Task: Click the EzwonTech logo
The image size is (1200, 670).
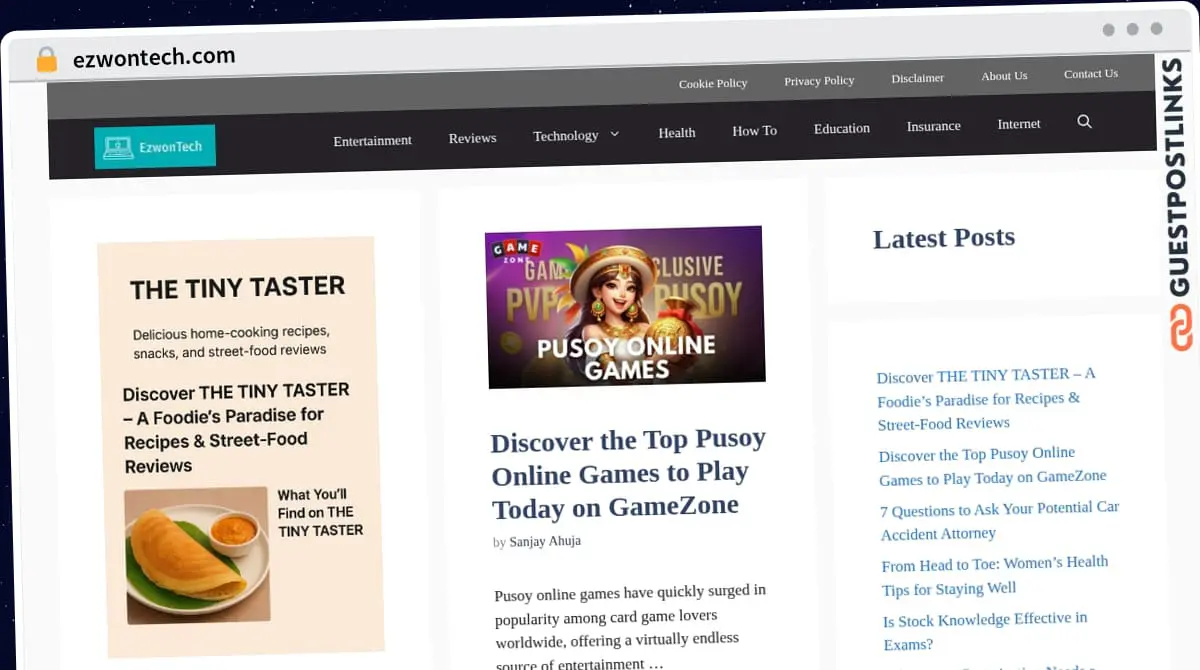Action: click(155, 146)
